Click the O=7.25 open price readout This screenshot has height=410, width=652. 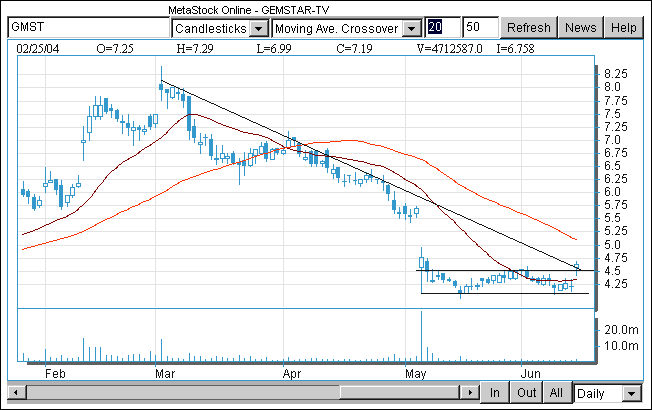(x=115, y=49)
